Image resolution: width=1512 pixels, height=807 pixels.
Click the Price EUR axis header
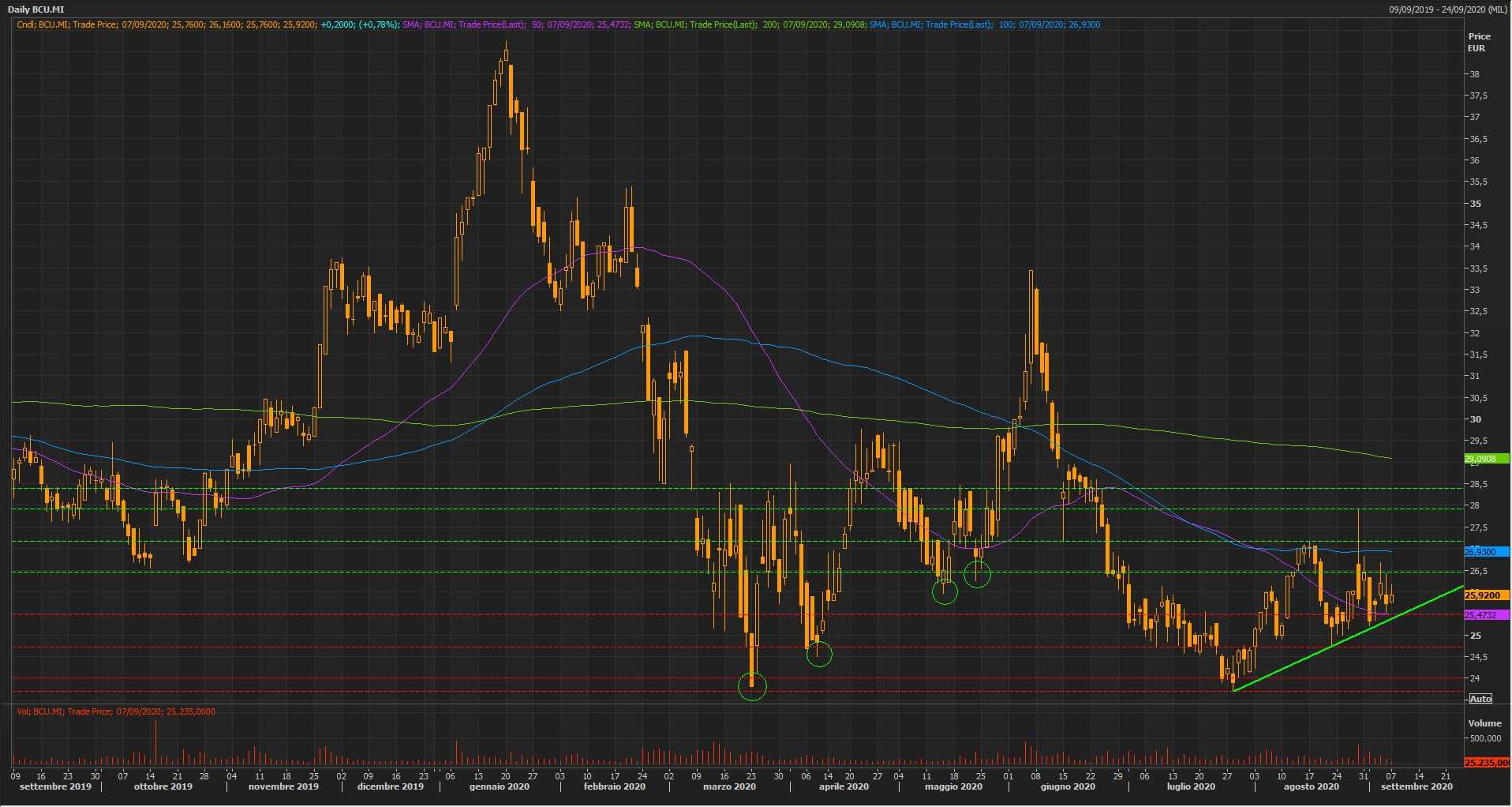[1478, 42]
